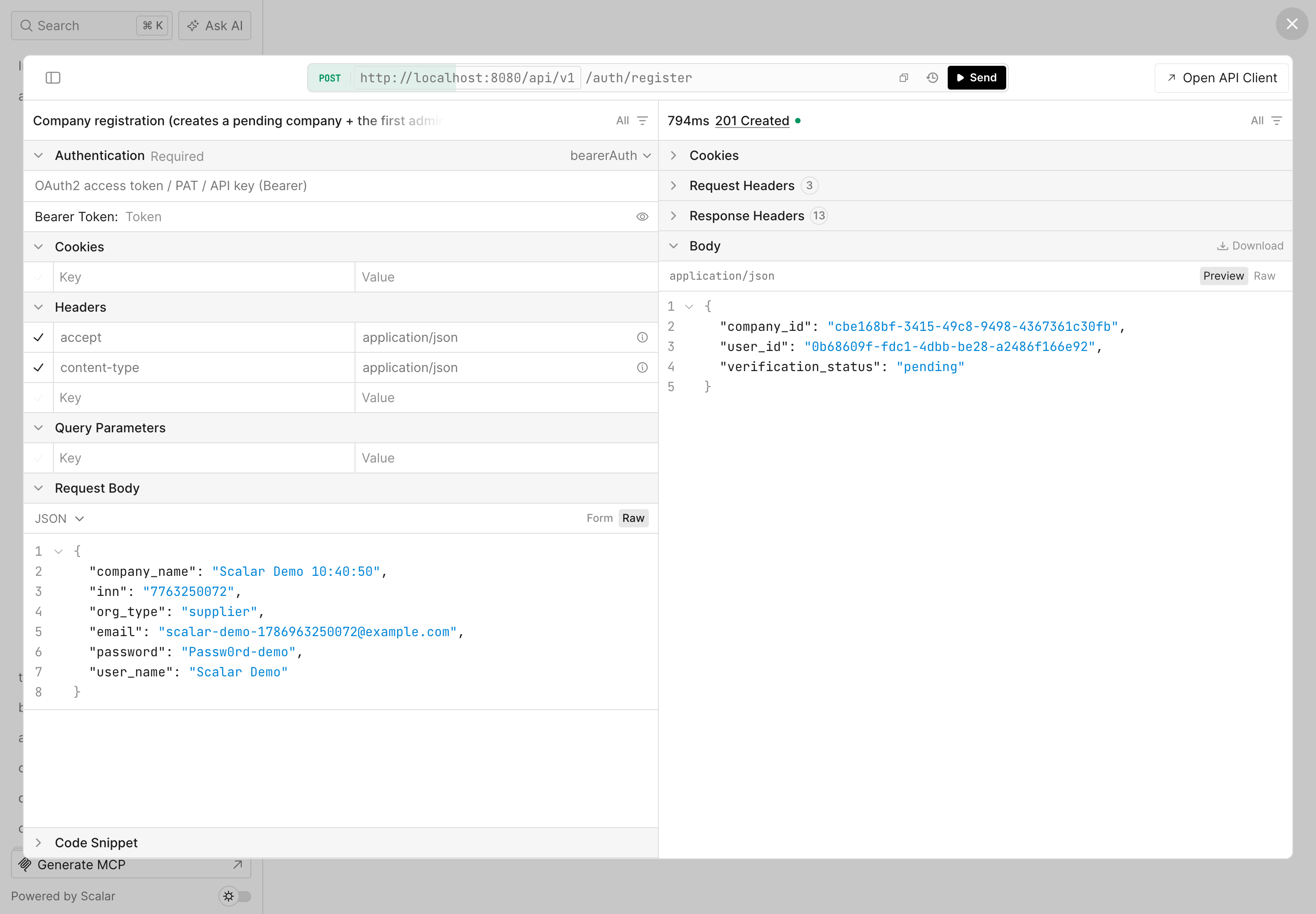
Task: Uncheck the accept header
Action: pyautogui.click(x=38, y=337)
